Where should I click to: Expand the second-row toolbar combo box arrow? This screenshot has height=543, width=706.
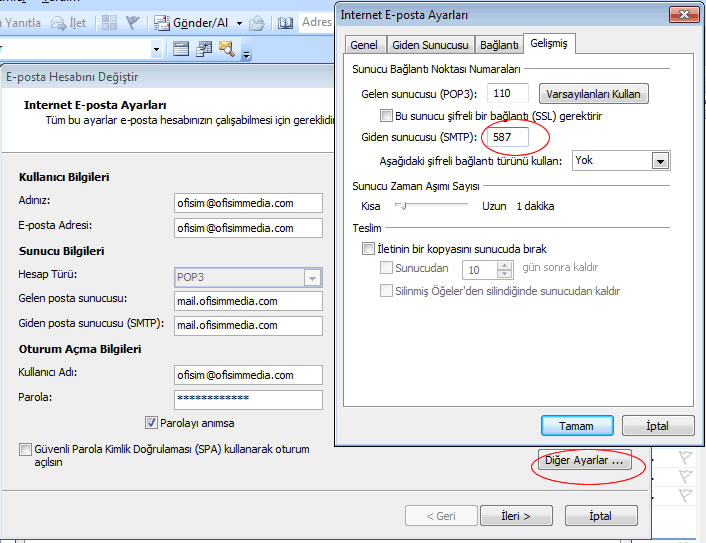(156, 49)
